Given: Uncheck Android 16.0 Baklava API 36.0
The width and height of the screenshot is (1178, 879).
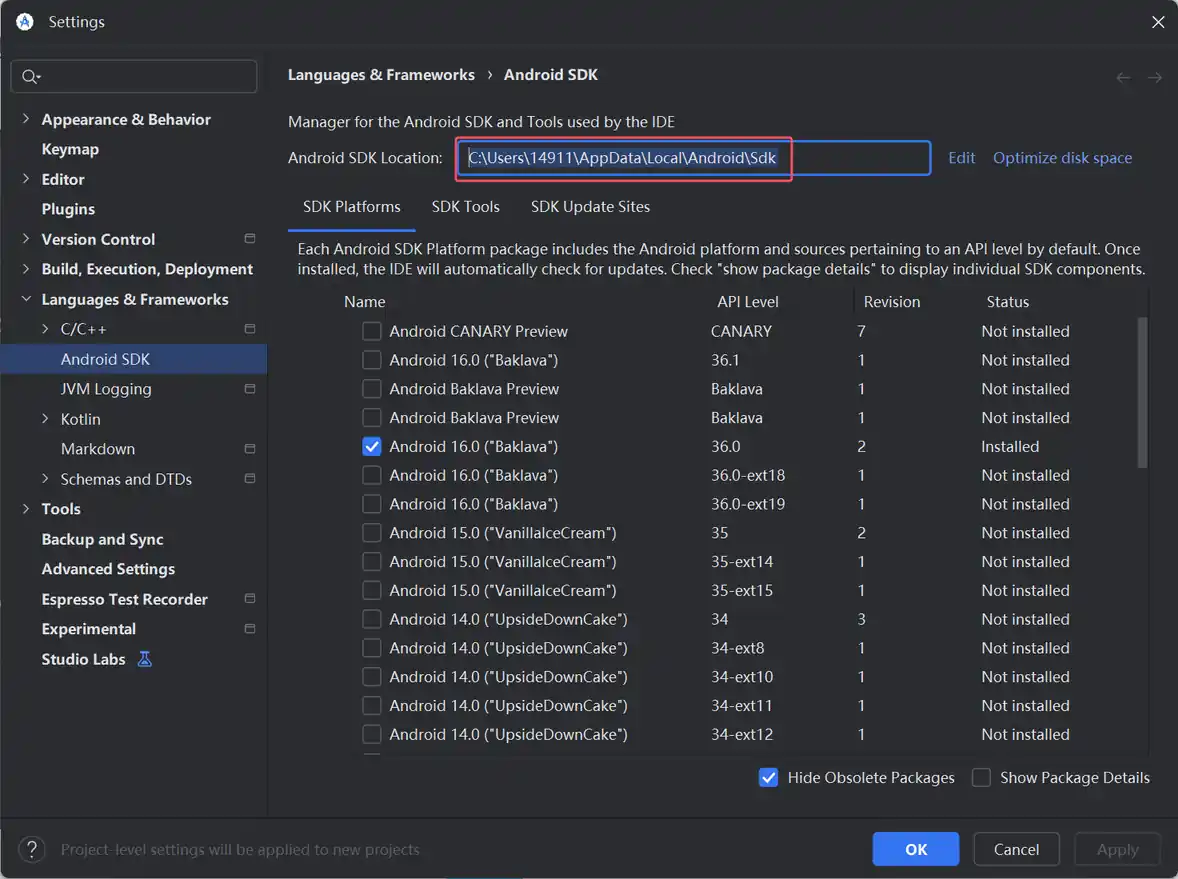Looking at the screenshot, I should [372, 447].
